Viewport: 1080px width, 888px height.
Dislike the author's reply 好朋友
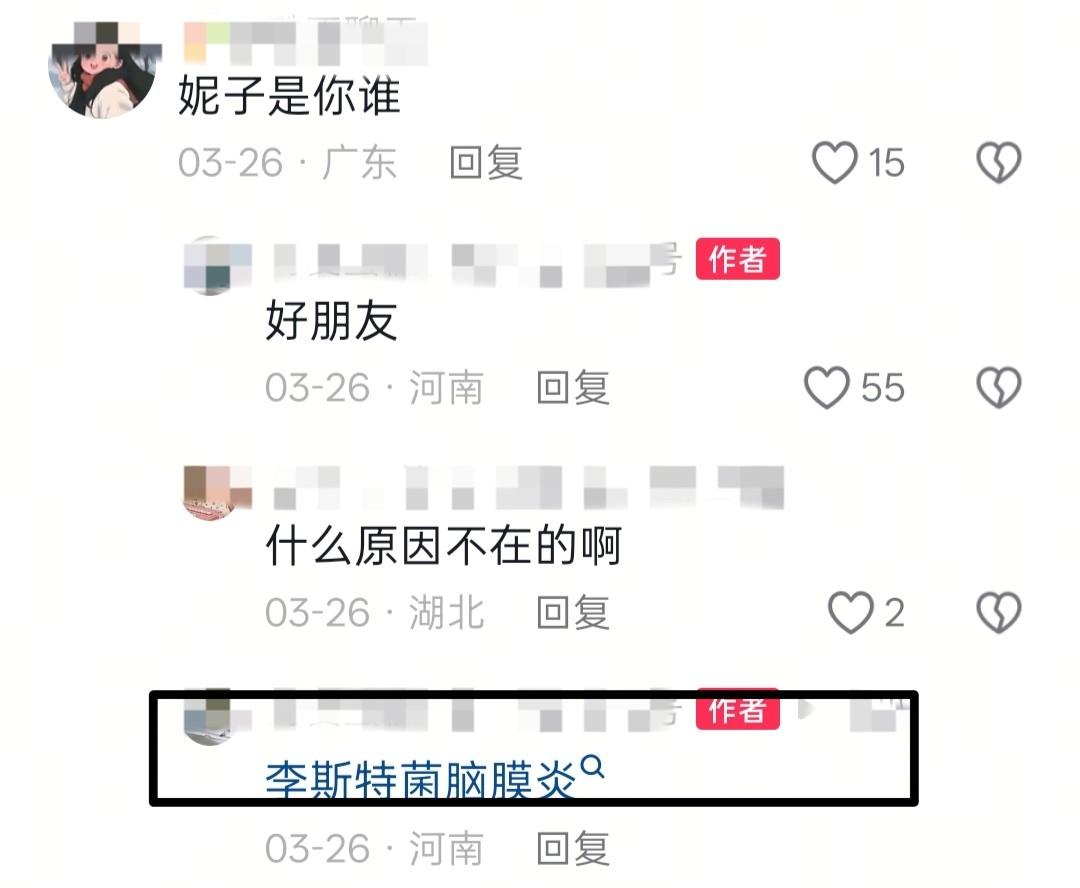pos(999,387)
